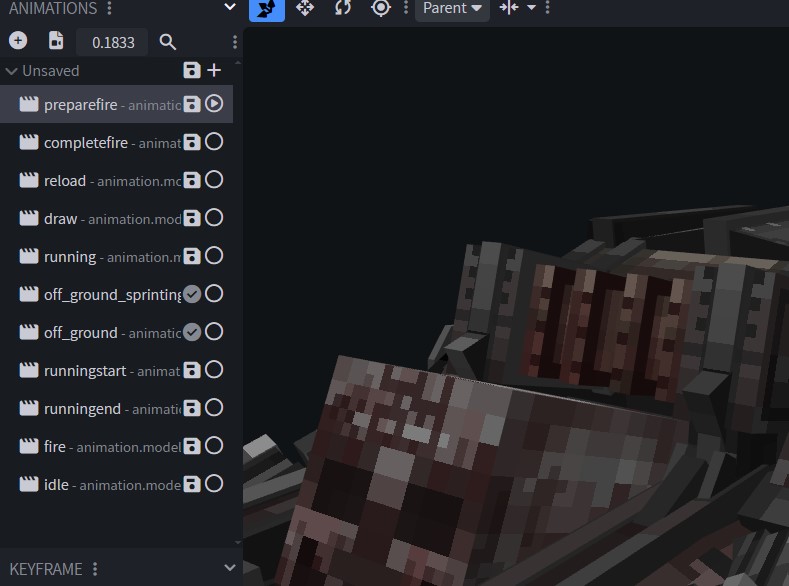Open the right toolbar three-dot menu
789x586 pixels.
point(547,8)
